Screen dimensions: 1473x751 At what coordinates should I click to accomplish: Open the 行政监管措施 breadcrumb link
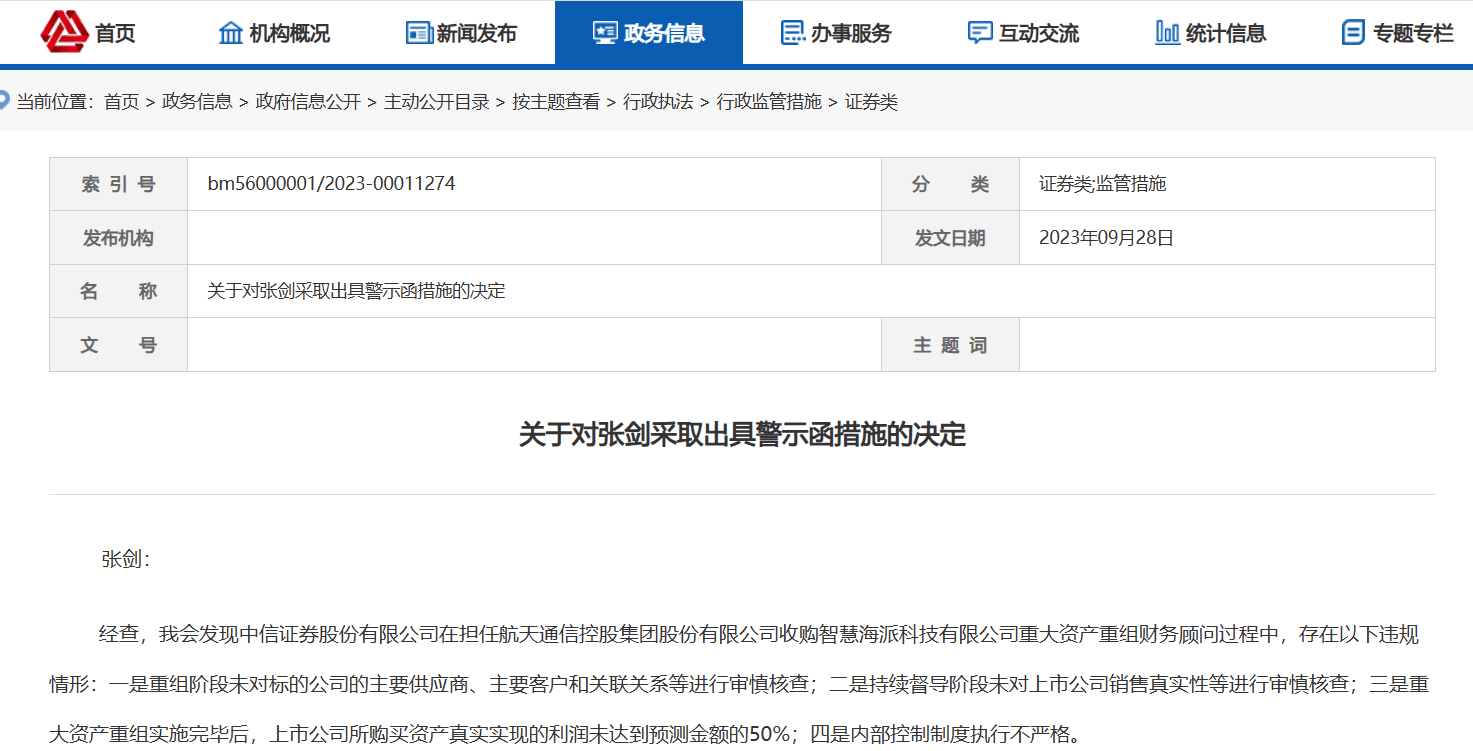769,102
